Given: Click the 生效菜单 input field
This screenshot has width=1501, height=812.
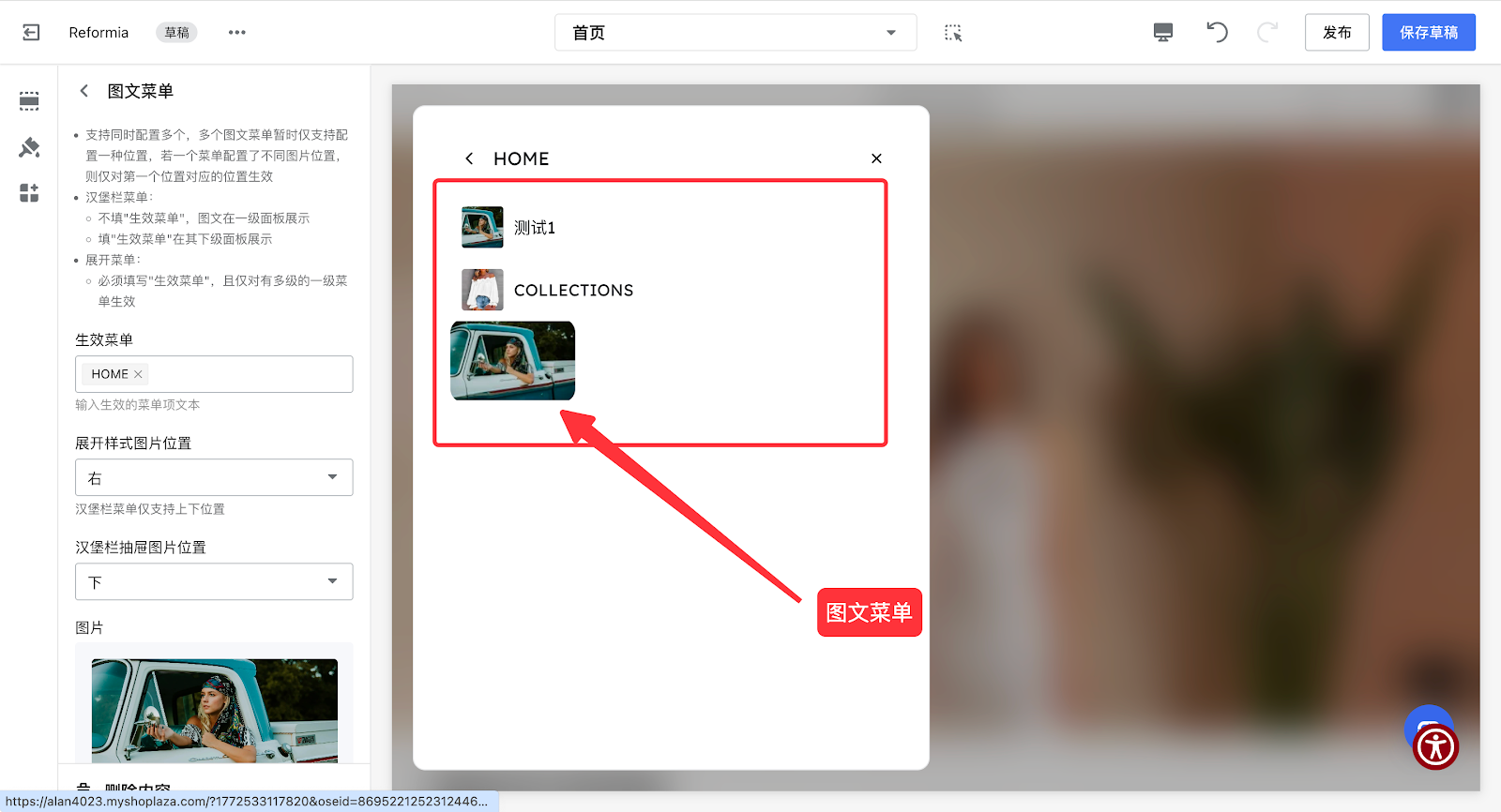Looking at the screenshot, I should [249, 374].
